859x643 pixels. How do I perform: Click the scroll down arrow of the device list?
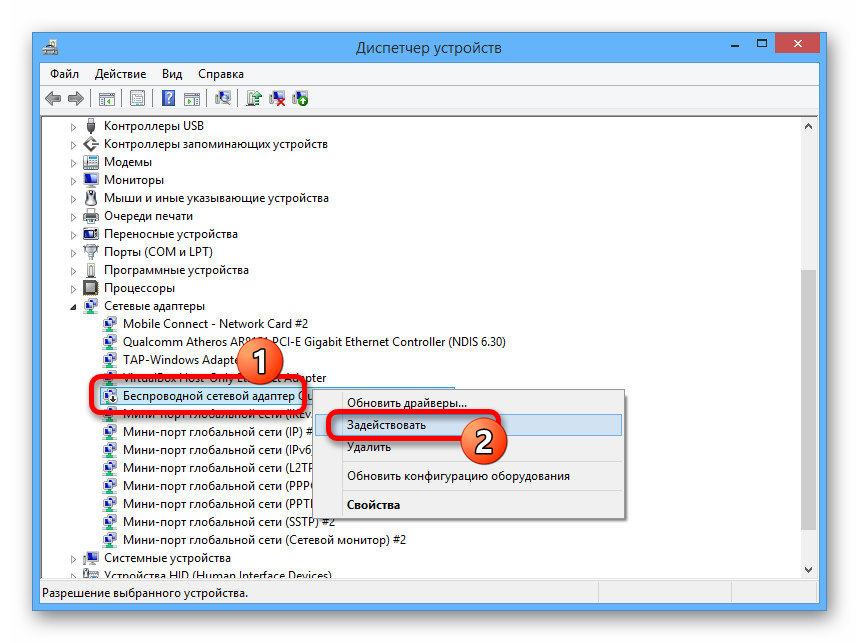tap(808, 570)
